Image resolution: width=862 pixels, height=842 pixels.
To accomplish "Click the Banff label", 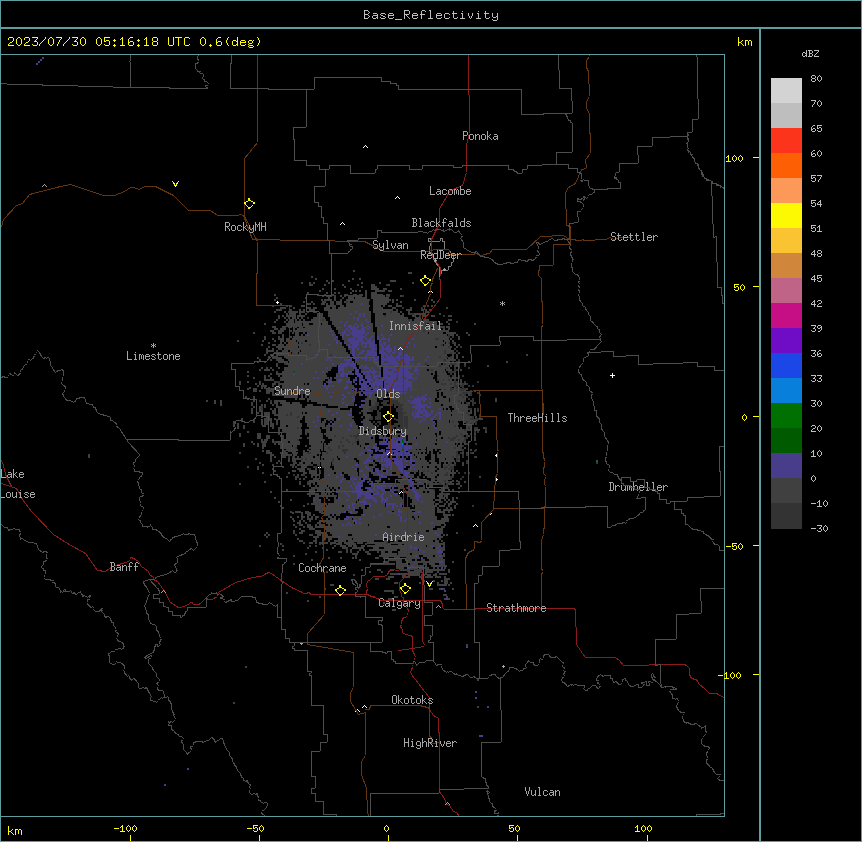I will (x=124, y=567).
